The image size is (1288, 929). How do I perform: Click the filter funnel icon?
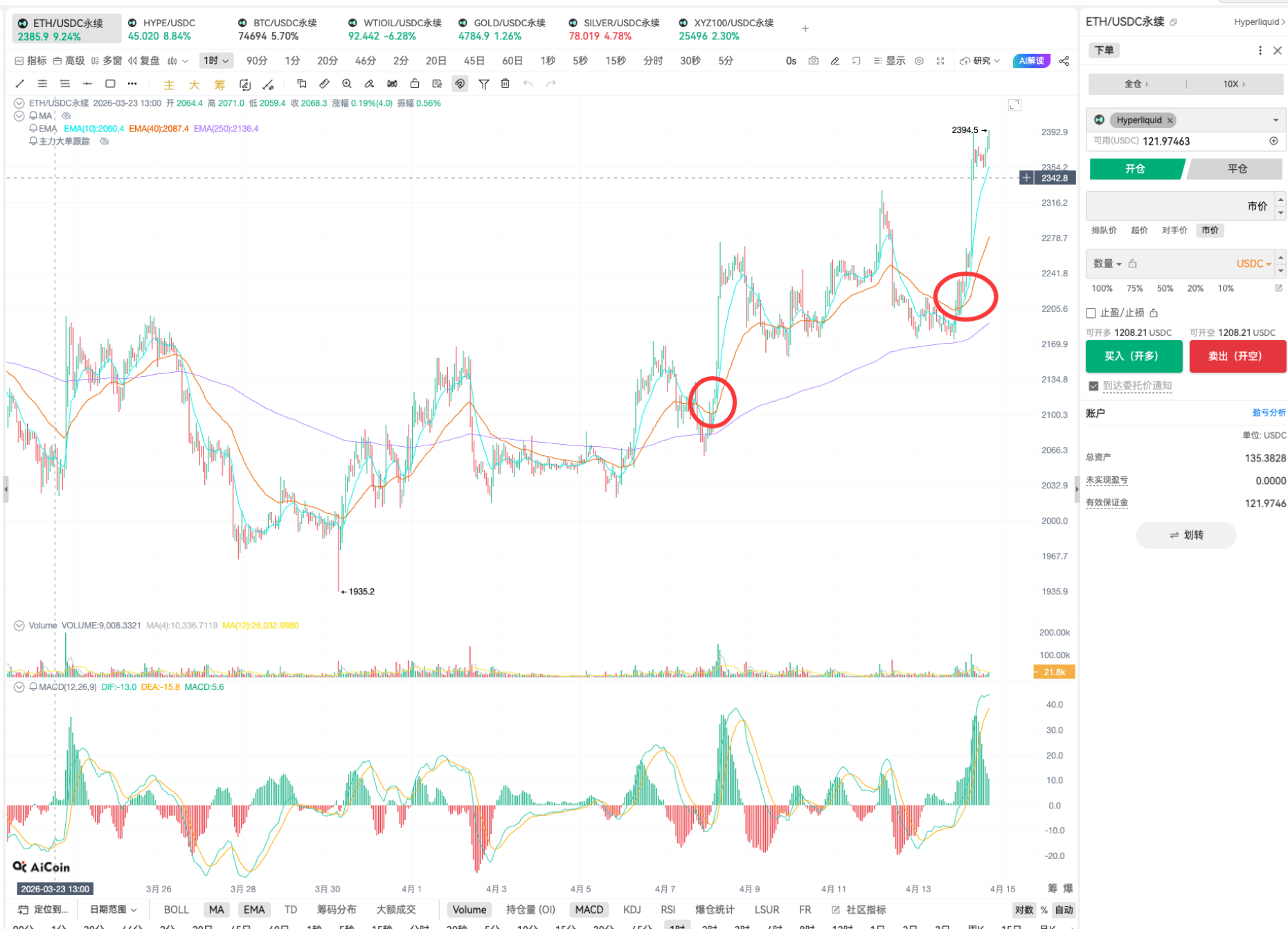point(484,84)
